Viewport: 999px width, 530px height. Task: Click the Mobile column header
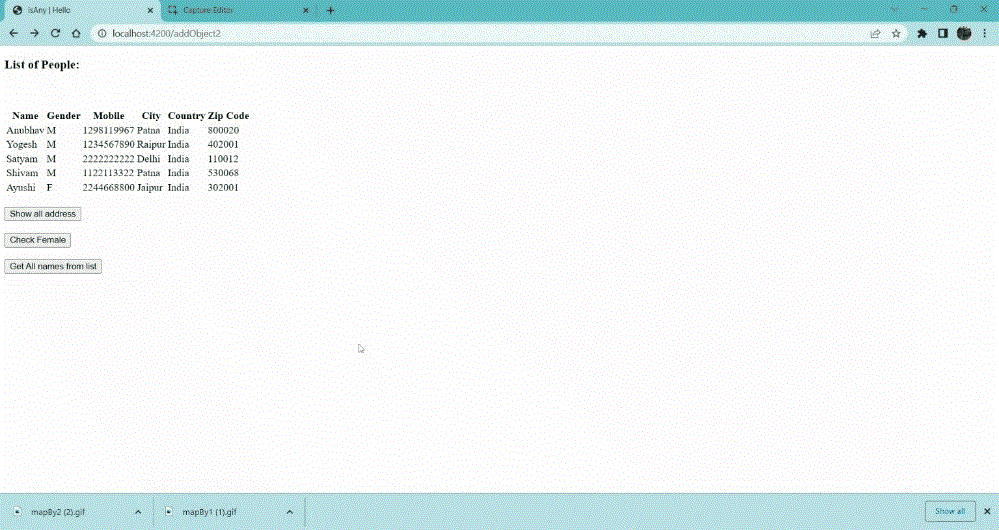pyautogui.click(x=109, y=116)
